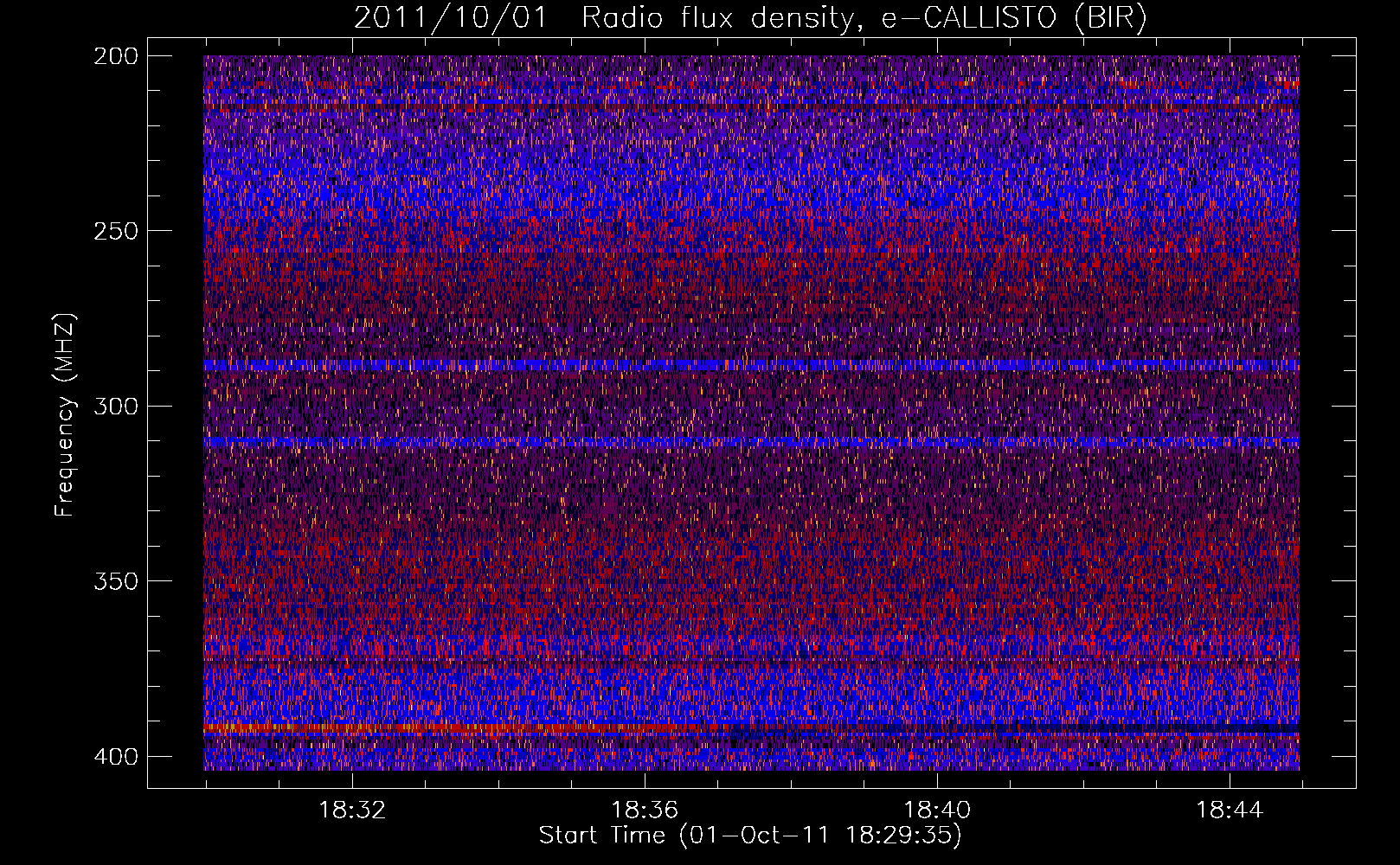Click the 300 frequency tick label

[115, 406]
